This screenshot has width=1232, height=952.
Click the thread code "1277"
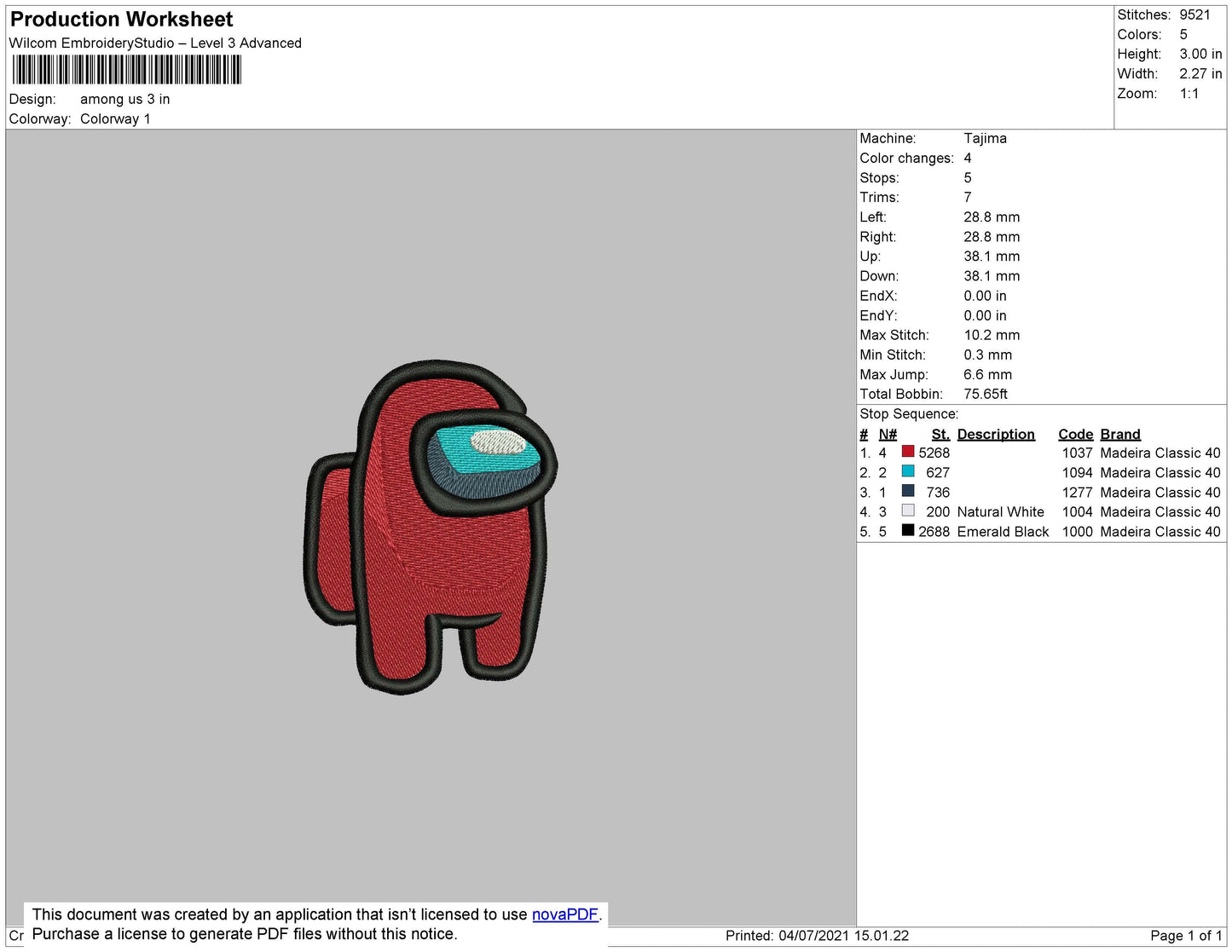coord(1078,493)
